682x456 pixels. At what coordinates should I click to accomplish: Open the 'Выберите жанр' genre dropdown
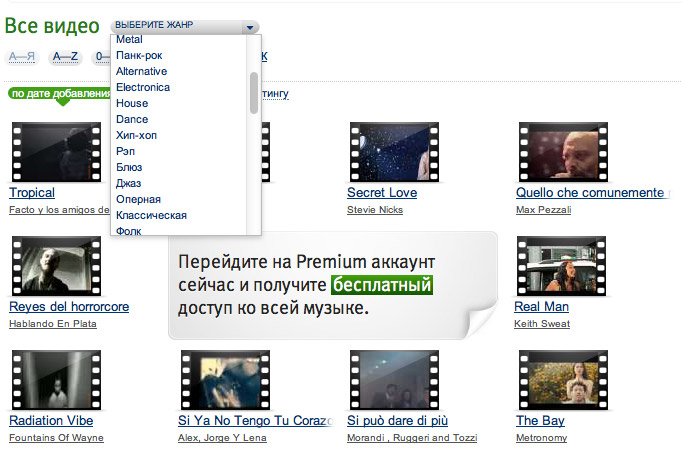(184, 26)
